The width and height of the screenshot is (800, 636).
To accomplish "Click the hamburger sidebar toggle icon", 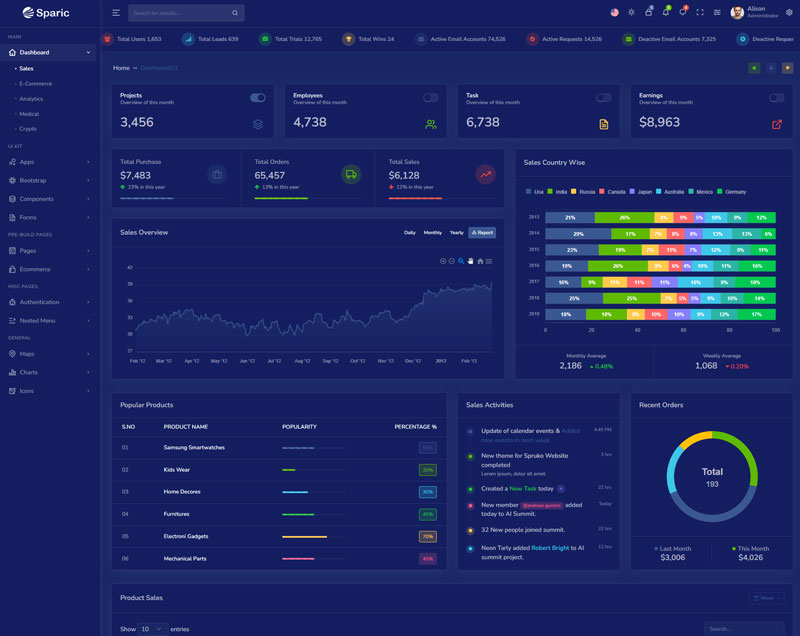I will click(x=116, y=13).
